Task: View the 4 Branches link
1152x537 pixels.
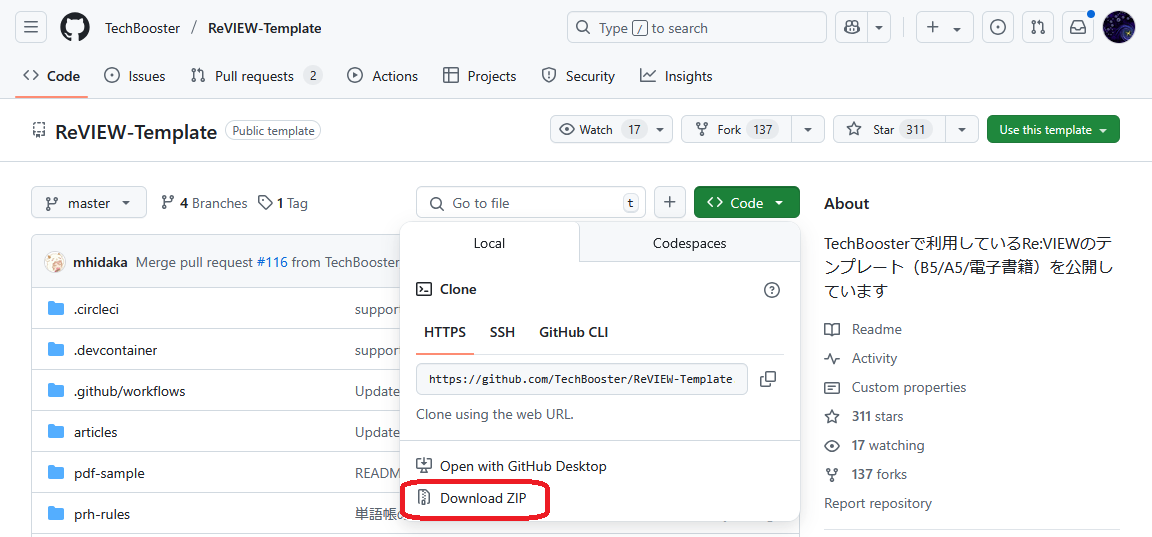Action: coord(204,203)
